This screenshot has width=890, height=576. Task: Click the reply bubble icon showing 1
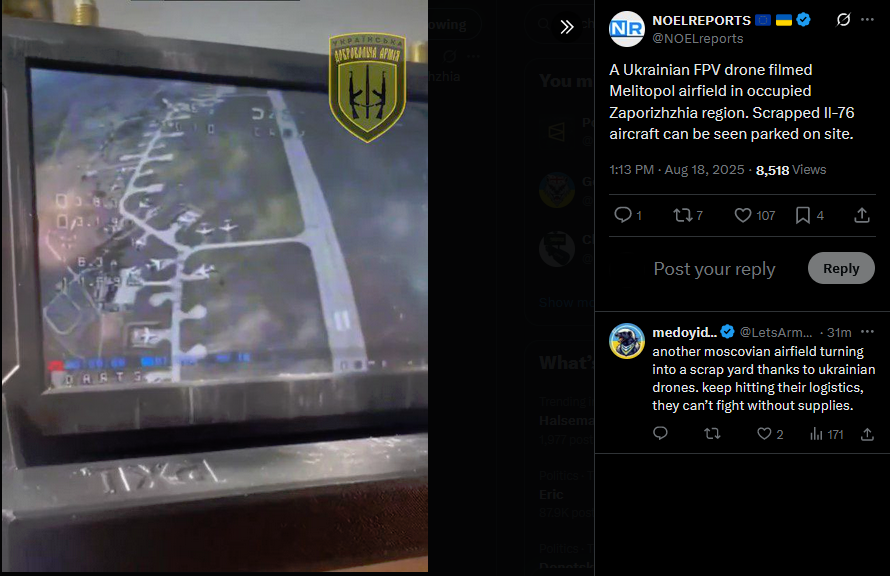click(628, 215)
